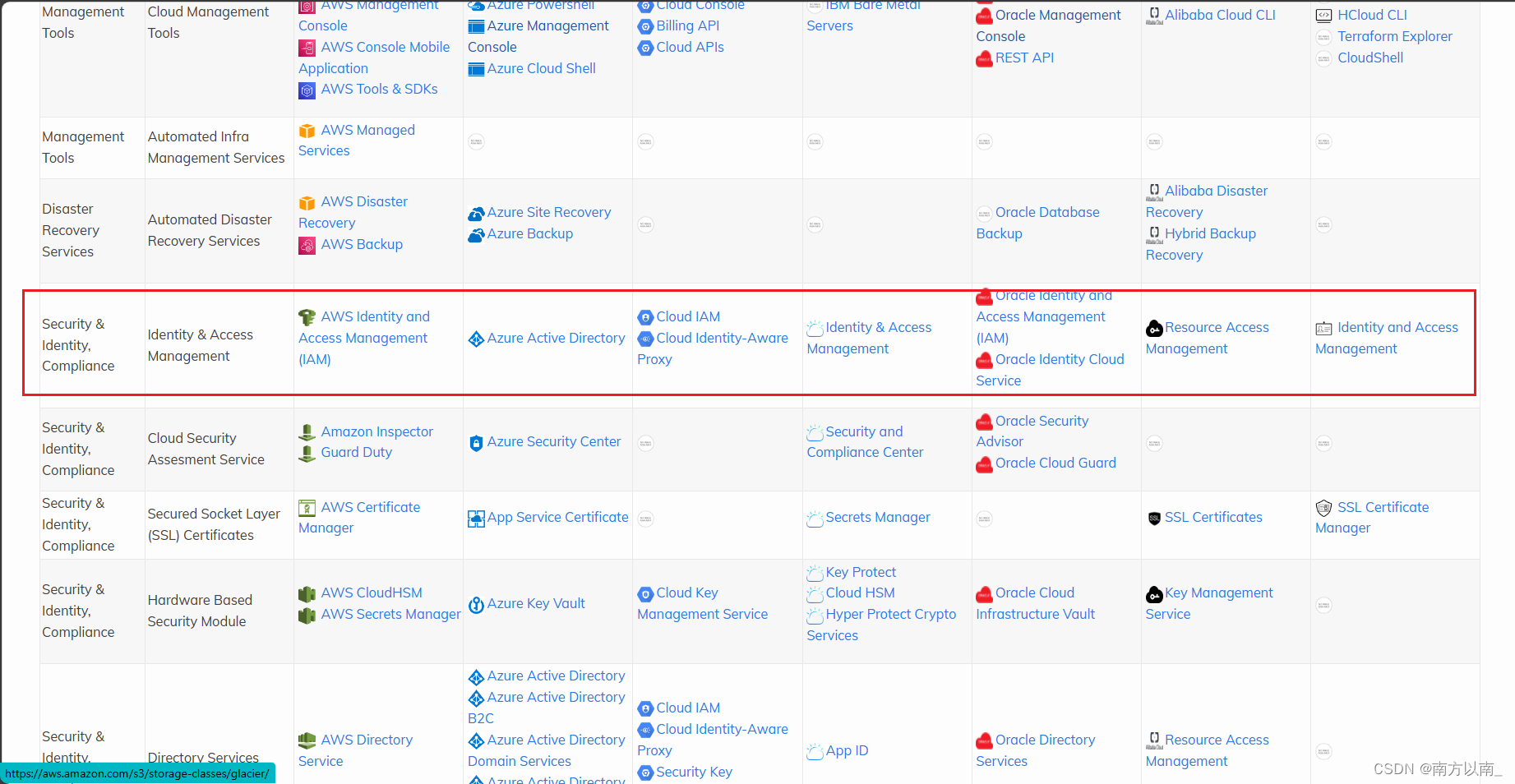1515x784 pixels.
Task: Open the Oracle Cloud Infrastructure Vault link
Action: tap(1035, 603)
